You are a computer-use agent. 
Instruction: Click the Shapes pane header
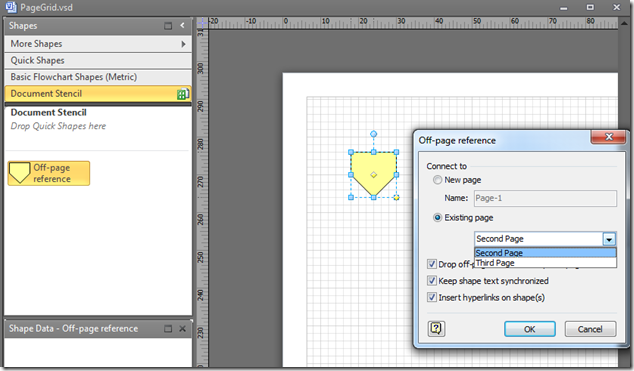click(98, 26)
